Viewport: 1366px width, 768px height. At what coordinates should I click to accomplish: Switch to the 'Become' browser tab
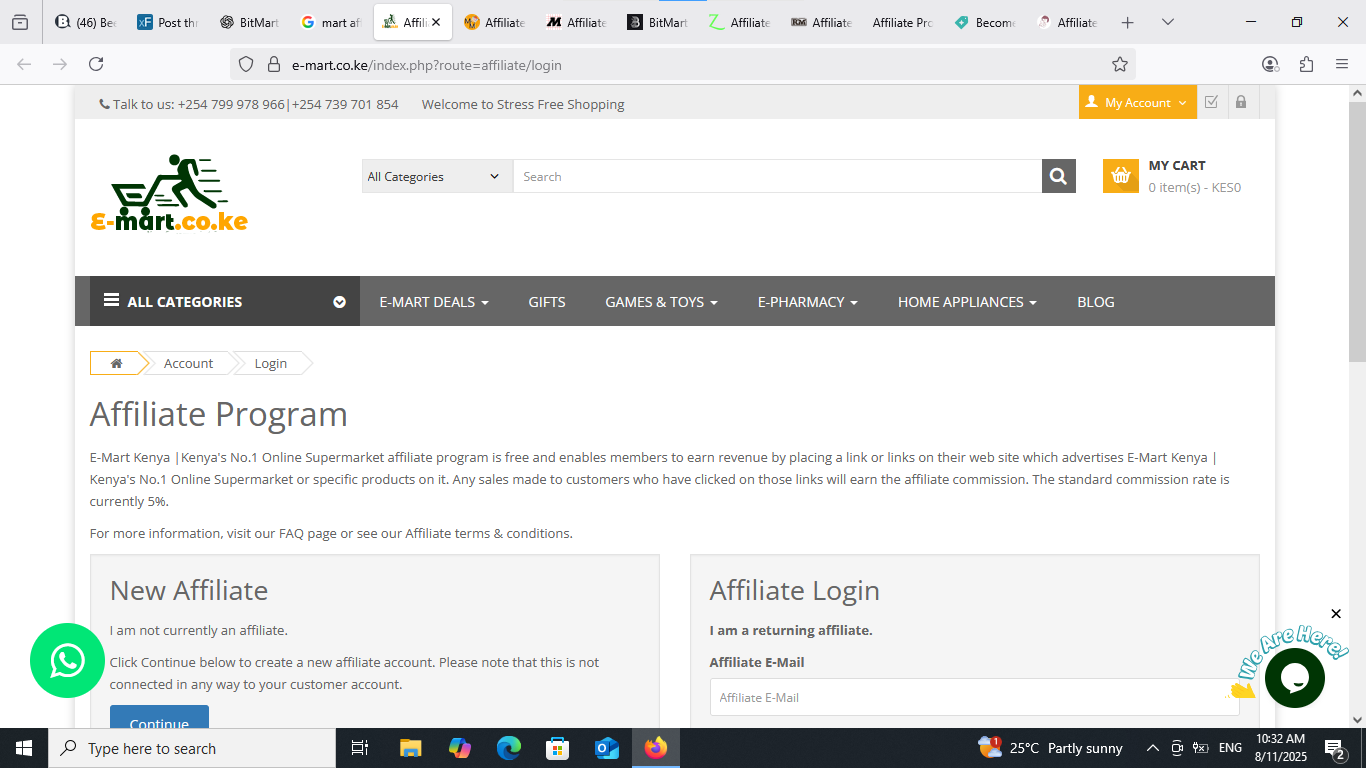click(984, 22)
